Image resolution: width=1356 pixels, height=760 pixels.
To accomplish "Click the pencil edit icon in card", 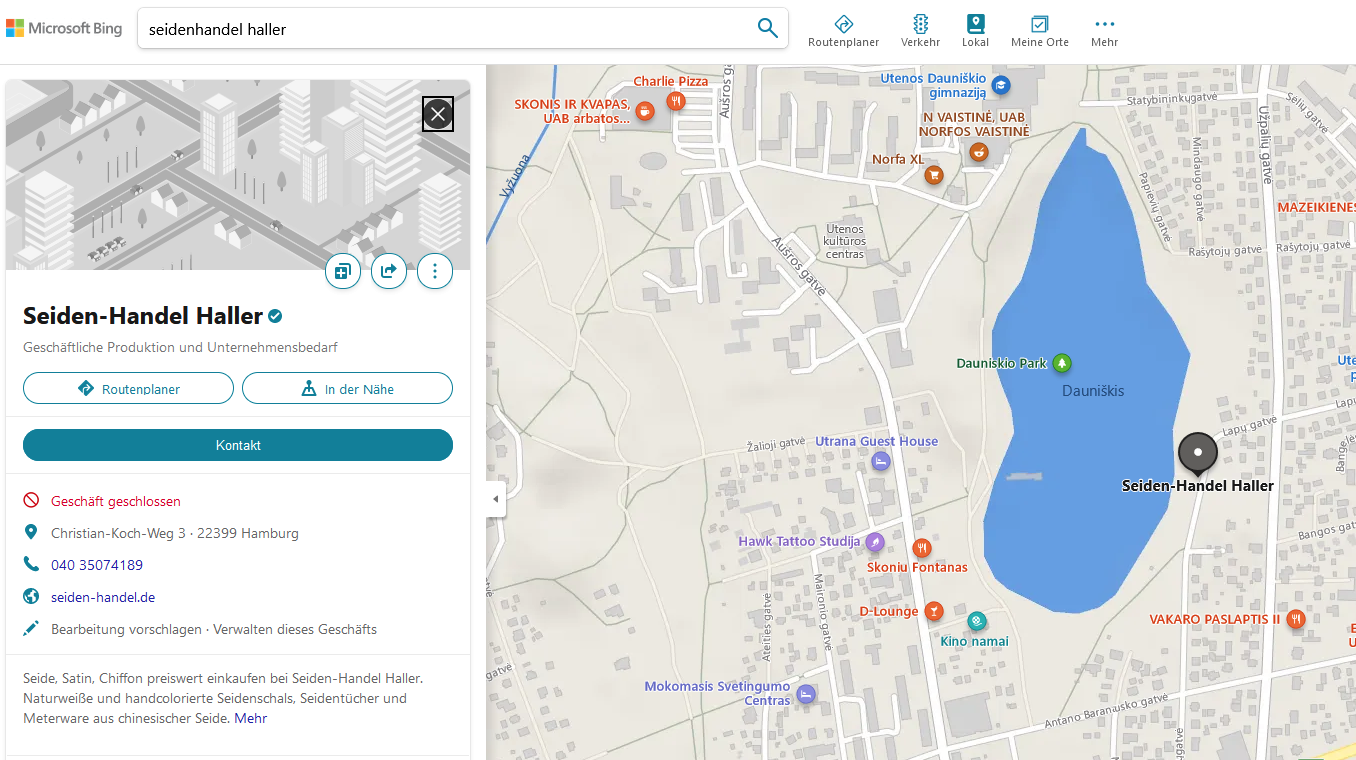I will [x=31, y=629].
